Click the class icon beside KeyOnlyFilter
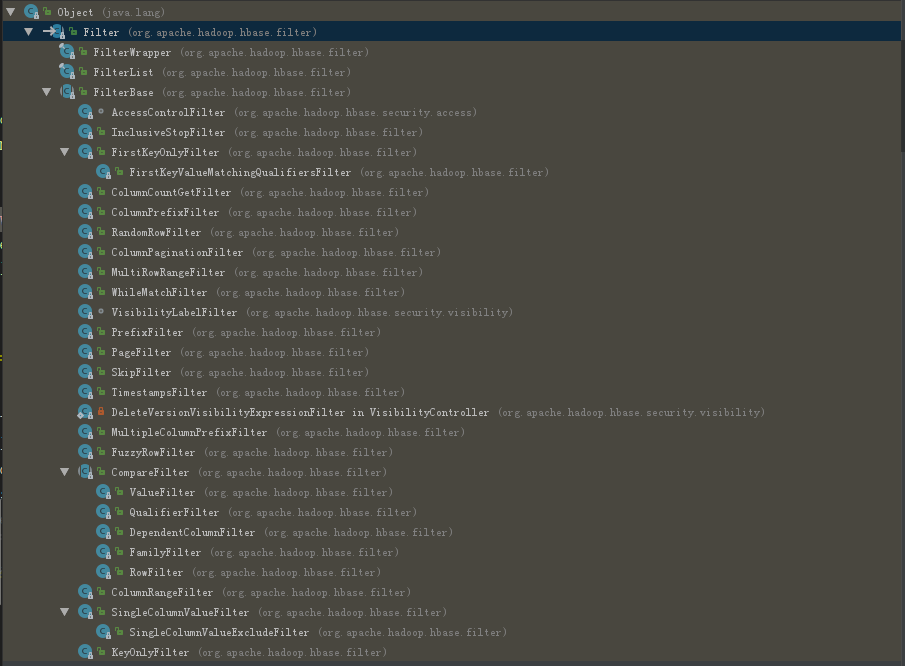 [x=85, y=652]
